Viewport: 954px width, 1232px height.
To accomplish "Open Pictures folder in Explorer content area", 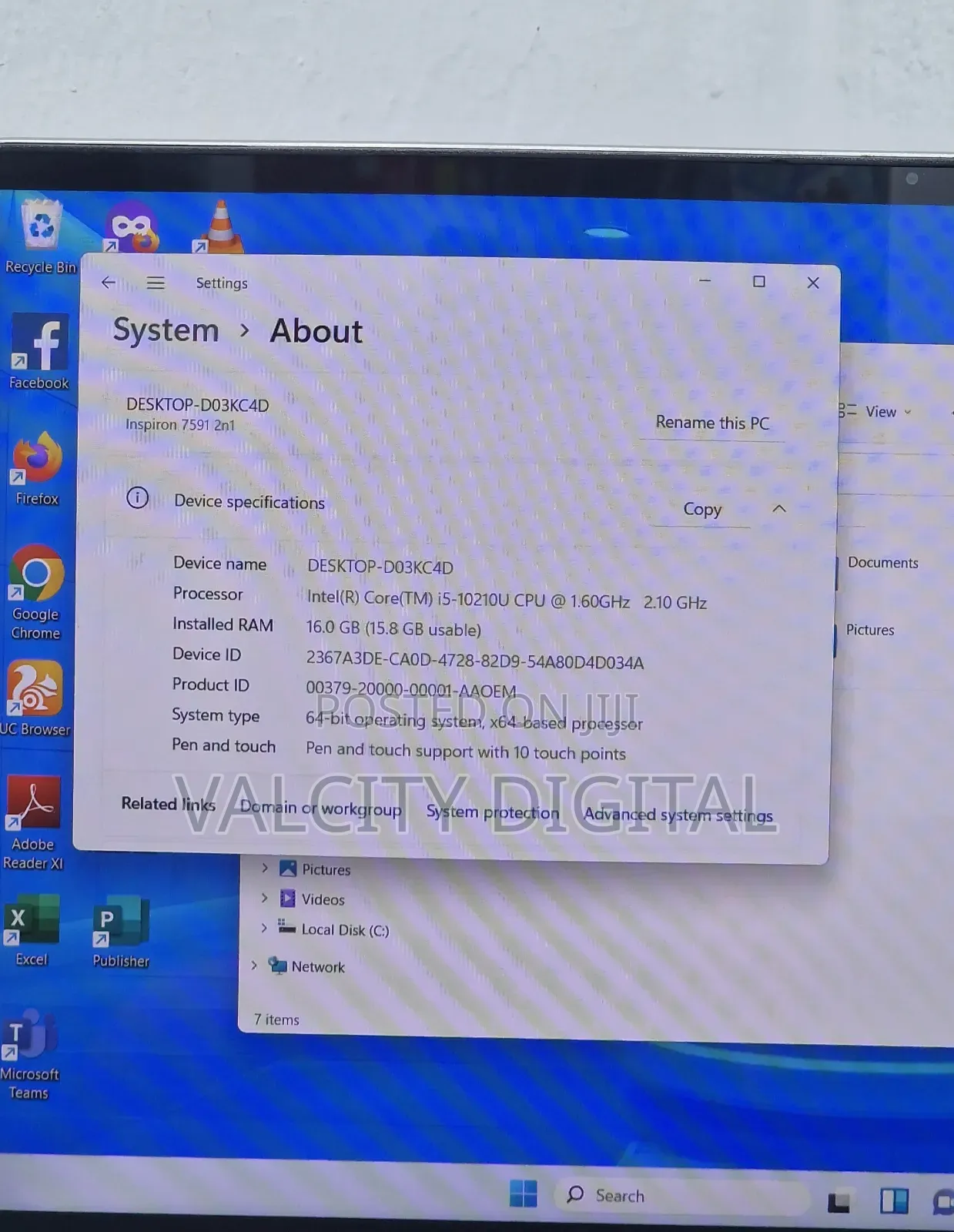I will coord(870,630).
